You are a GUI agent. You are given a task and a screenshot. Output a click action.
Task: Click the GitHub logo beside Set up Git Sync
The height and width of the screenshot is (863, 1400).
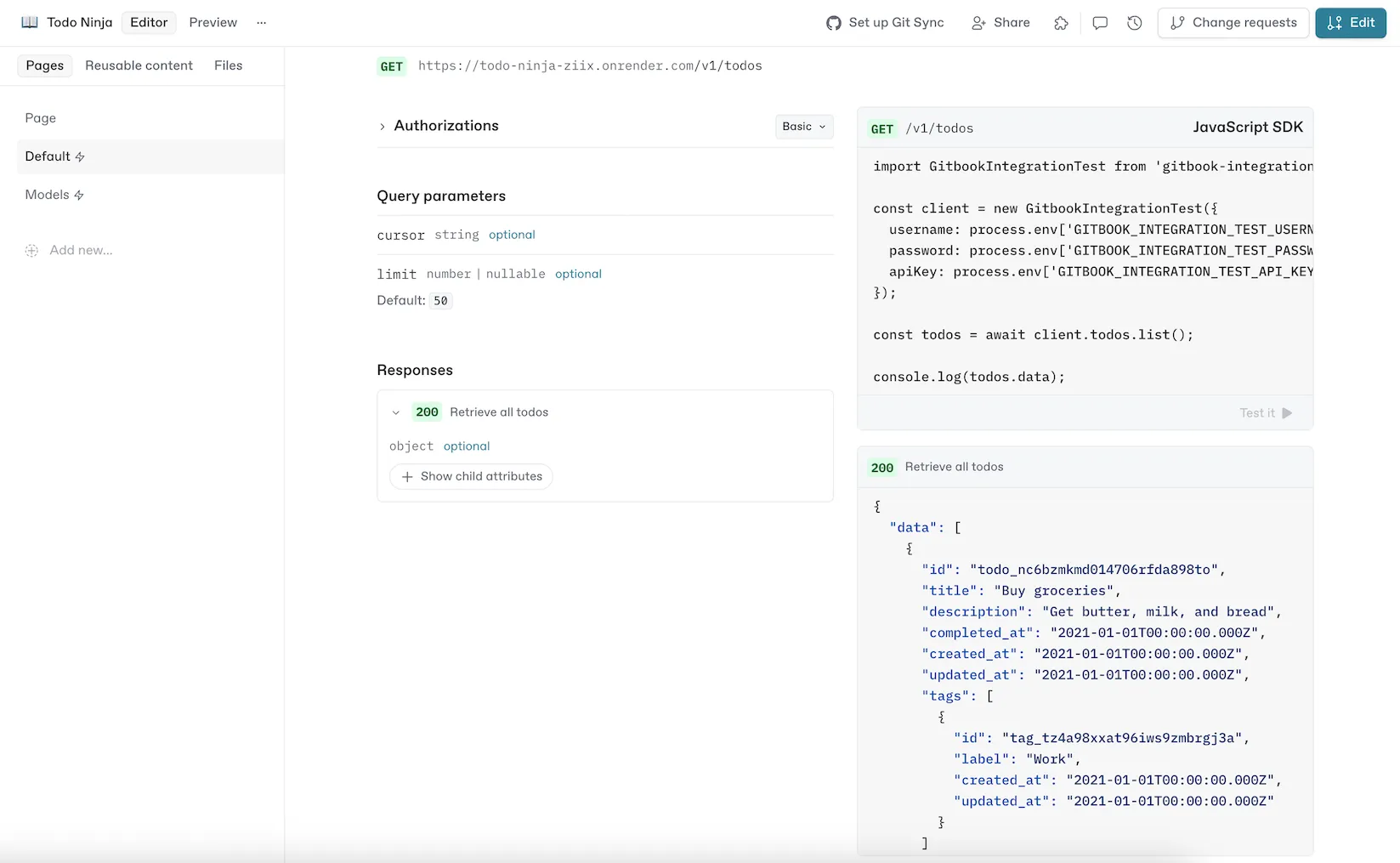[833, 23]
